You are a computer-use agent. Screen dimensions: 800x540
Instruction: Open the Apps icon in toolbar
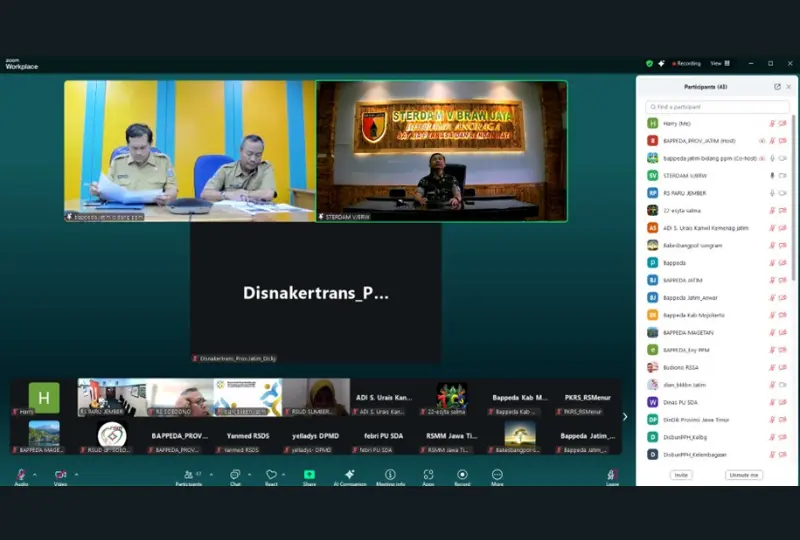428,475
